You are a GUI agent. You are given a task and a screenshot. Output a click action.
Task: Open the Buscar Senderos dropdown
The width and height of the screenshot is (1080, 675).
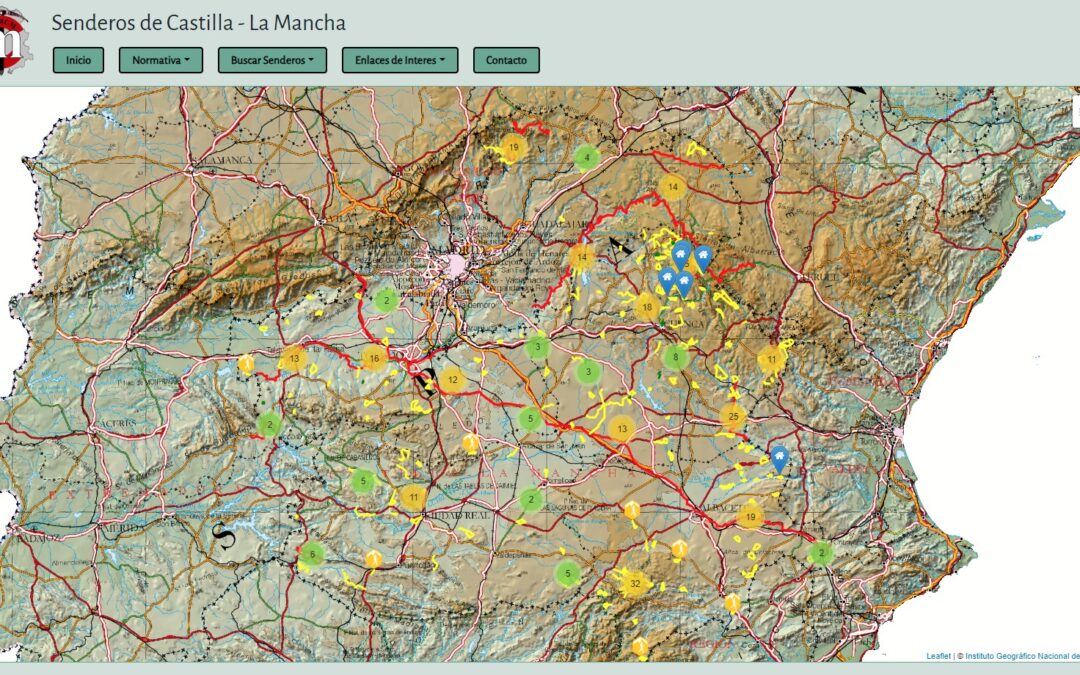coord(272,60)
